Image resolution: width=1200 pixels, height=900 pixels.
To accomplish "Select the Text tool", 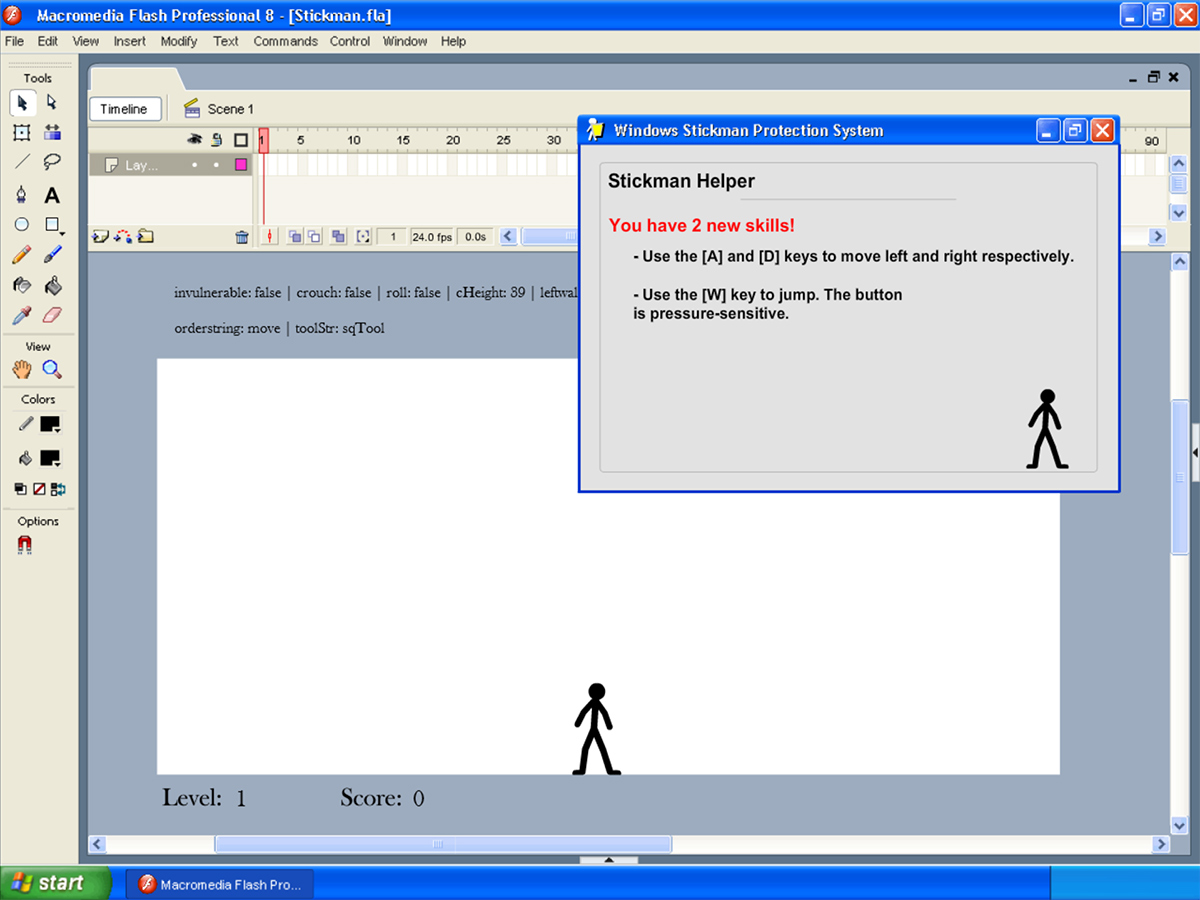I will (x=52, y=195).
